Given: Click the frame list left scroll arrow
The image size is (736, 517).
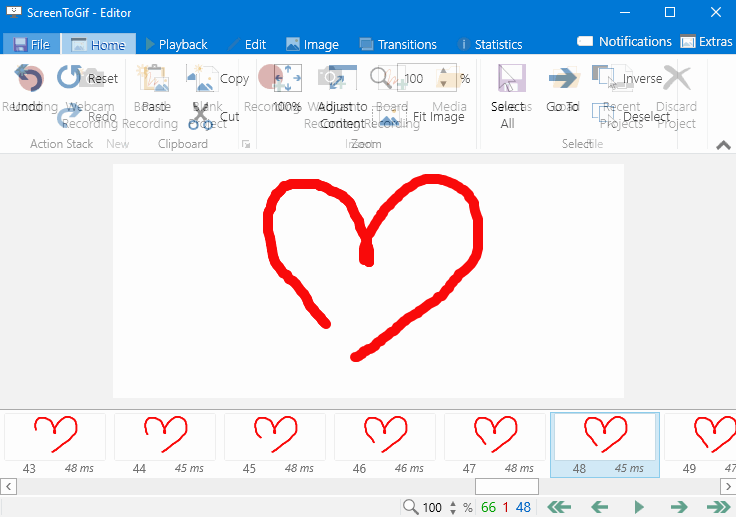Looking at the screenshot, I should pos(8,486).
